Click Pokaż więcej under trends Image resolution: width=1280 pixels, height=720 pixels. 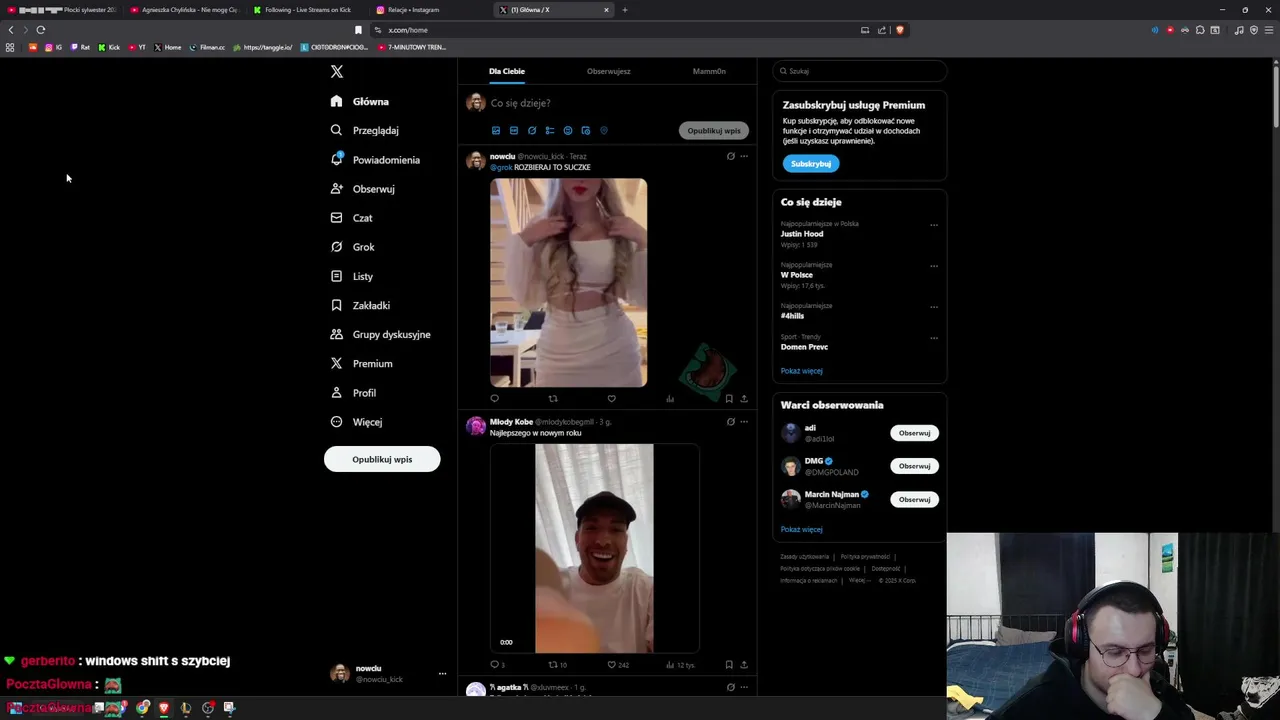pyautogui.click(x=801, y=371)
